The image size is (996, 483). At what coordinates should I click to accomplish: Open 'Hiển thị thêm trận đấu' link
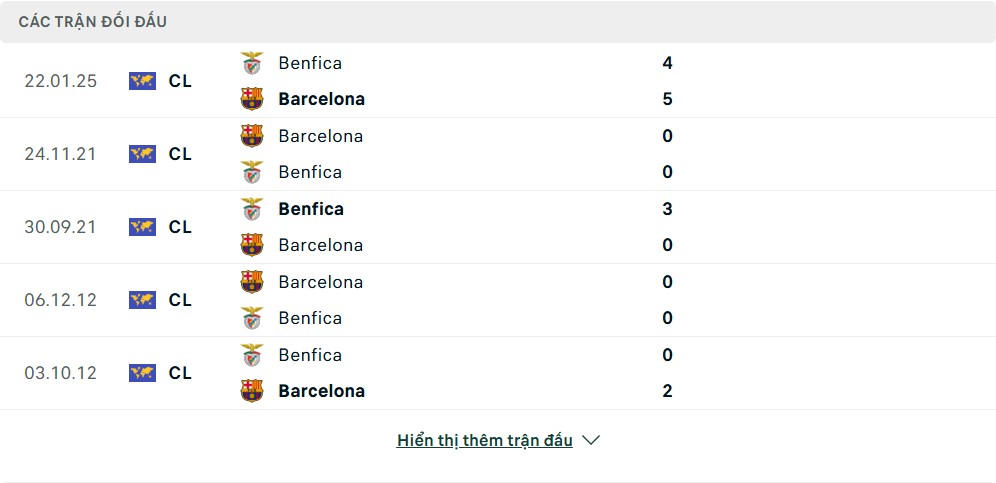tap(484, 440)
